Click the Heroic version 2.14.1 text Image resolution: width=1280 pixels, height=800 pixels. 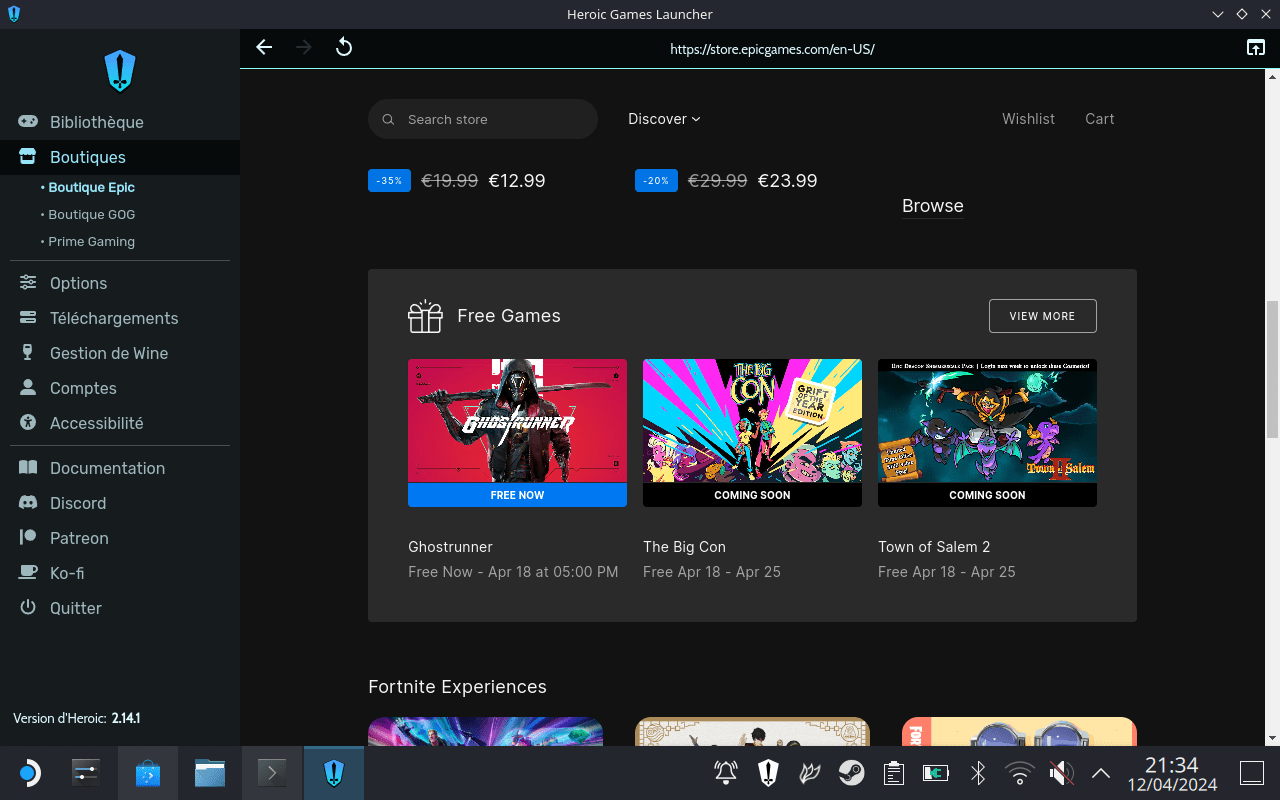[76, 718]
